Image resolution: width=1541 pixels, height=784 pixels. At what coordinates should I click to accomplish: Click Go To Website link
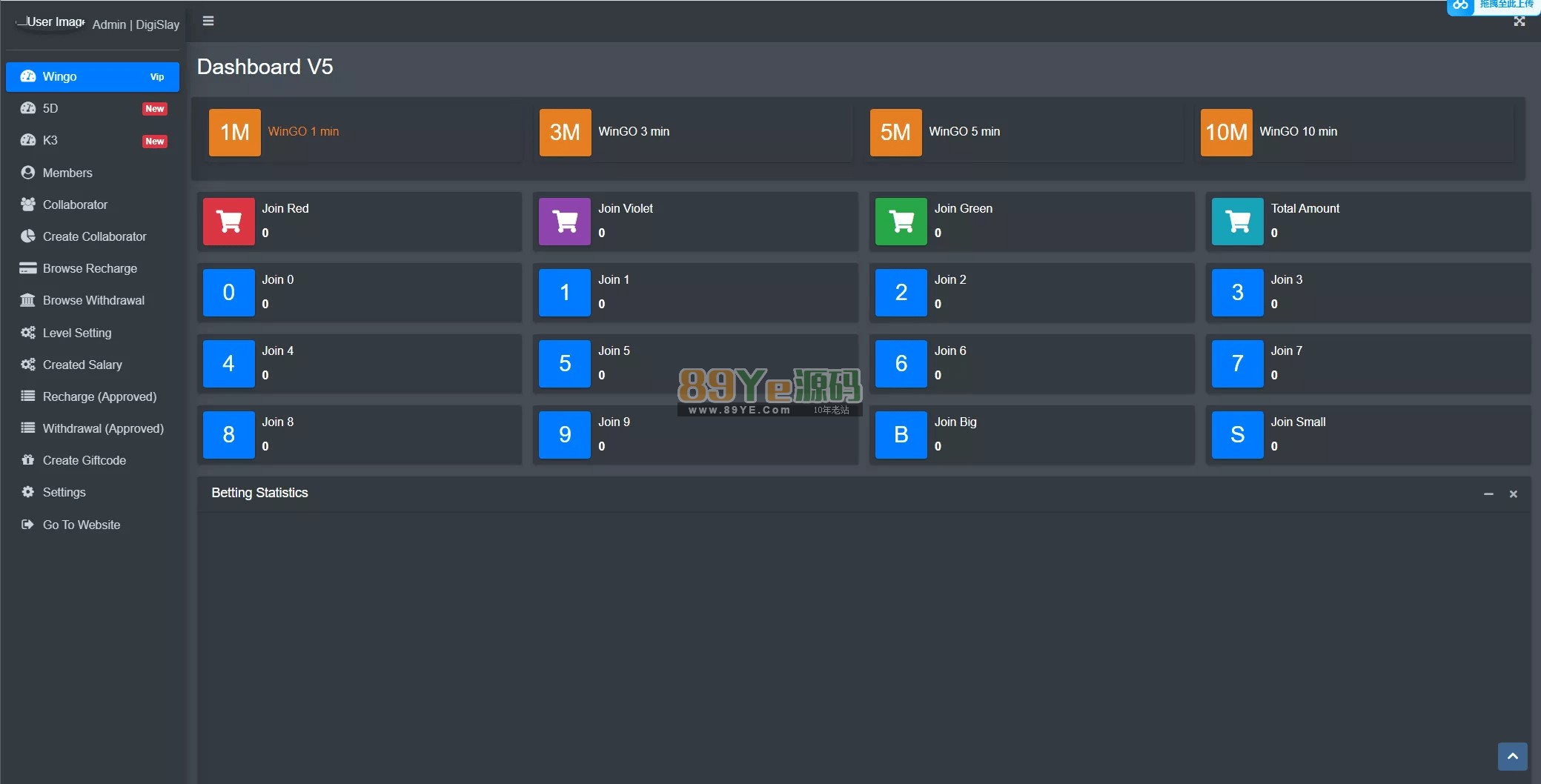coord(82,525)
